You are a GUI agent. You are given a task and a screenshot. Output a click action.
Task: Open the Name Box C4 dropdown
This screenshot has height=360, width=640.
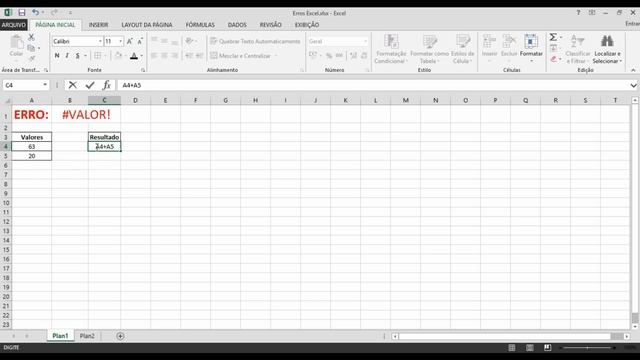click(45, 85)
